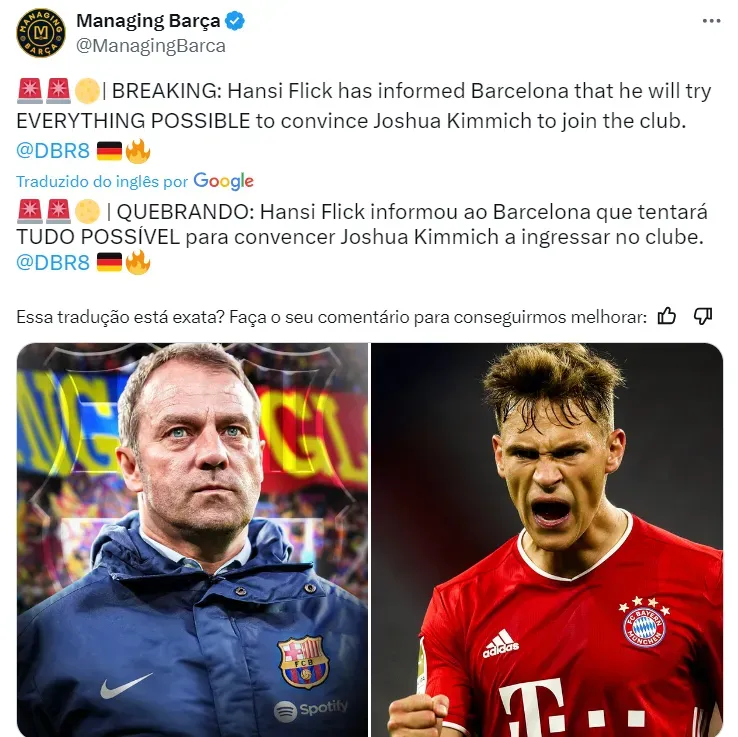Open the @DBR8 mention in the translated text
The width and height of the screenshot is (738, 737).
tap(53, 263)
